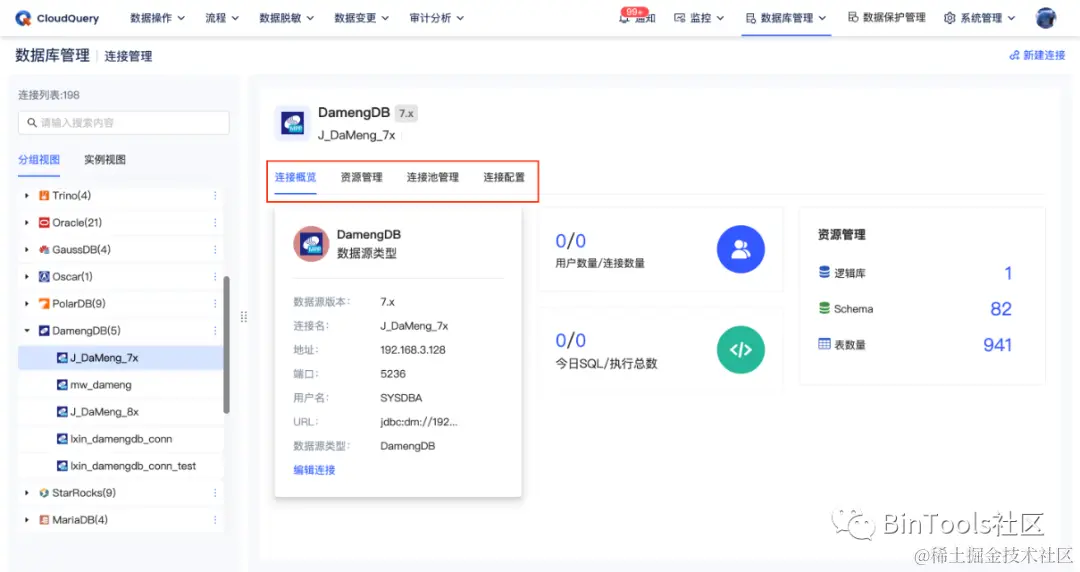Switch to the 连接概览 tab

(295, 177)
